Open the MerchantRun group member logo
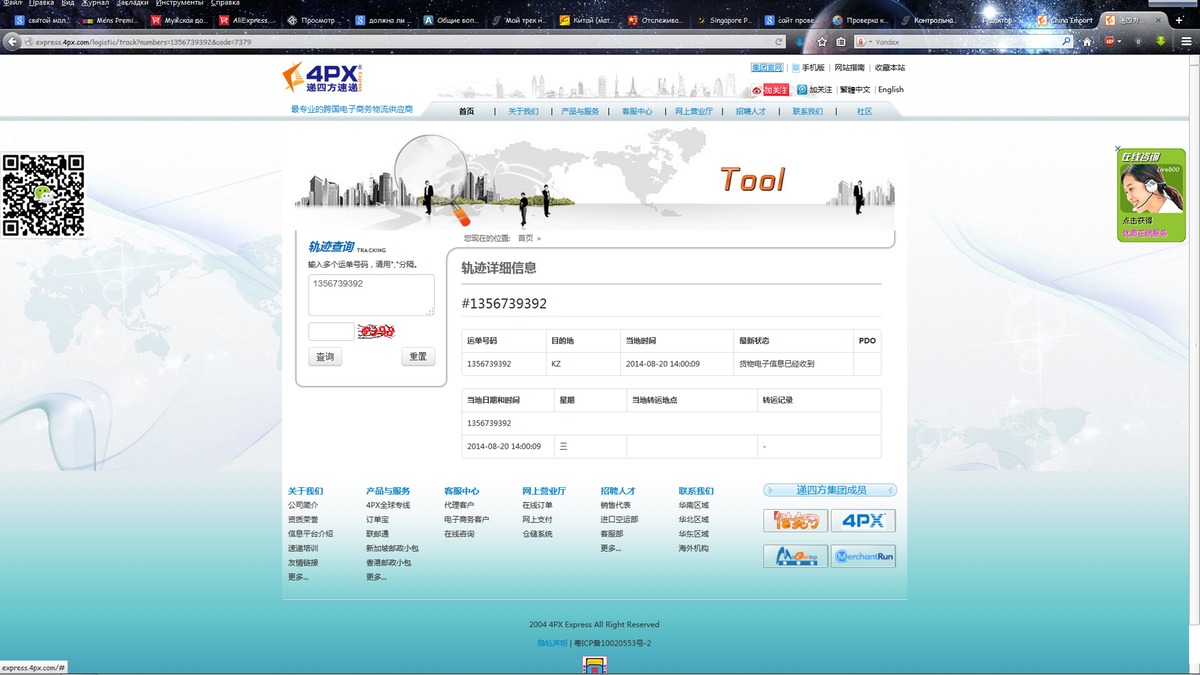1200x675 pixels. click(863, 556)
